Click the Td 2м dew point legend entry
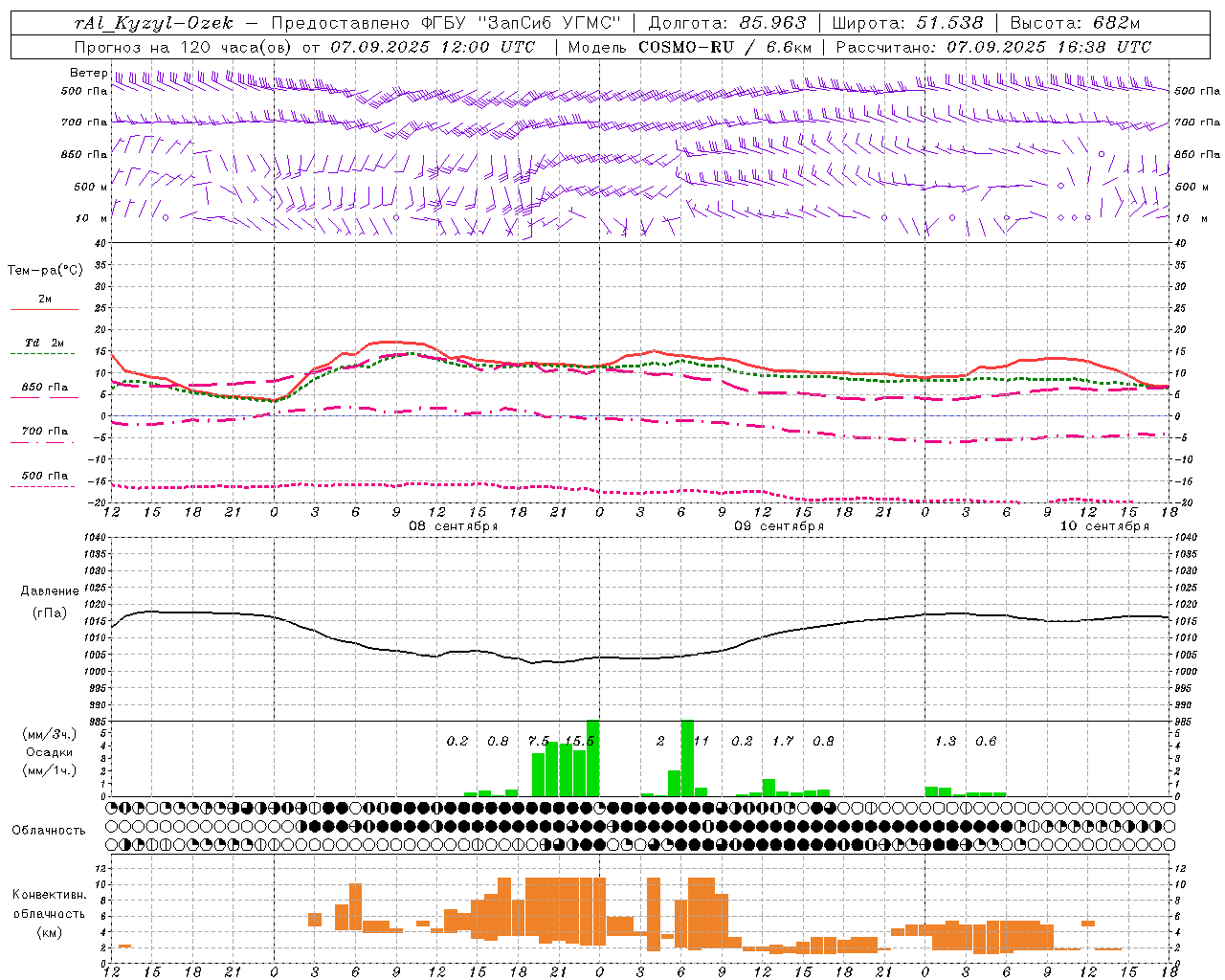Screen dimensions: 1225x980 coord(45,343)
